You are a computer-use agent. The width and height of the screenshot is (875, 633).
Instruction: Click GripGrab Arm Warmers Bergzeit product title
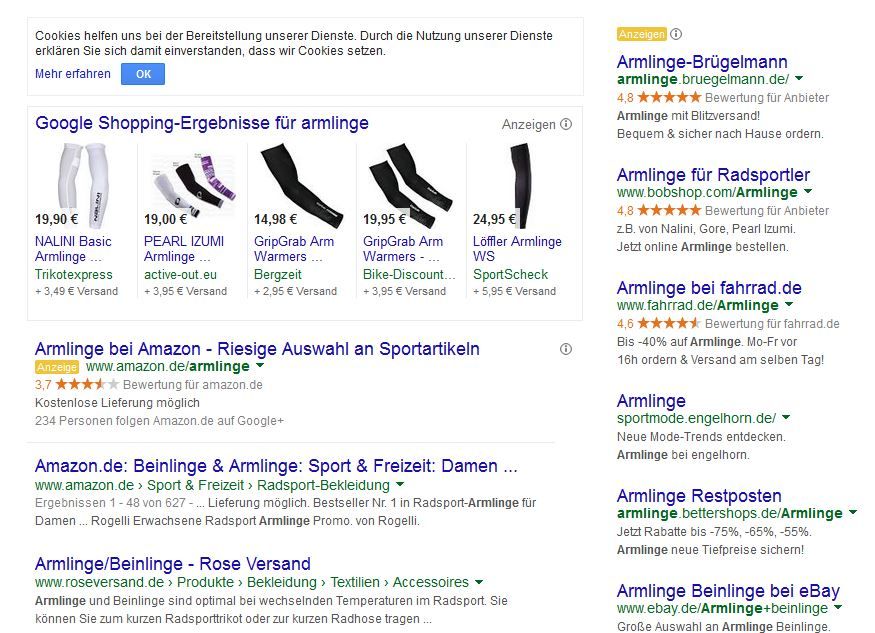pos(294,249)
